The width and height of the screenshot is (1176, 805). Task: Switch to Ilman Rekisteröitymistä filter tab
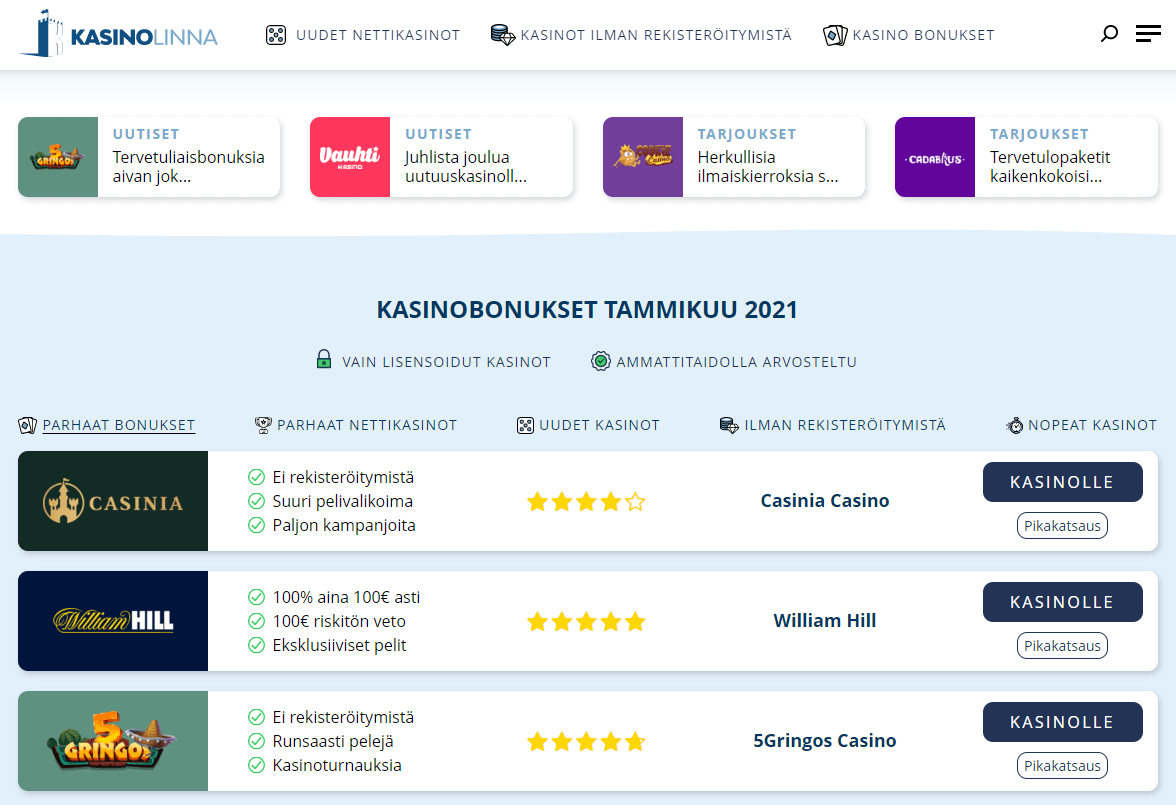click(x=844, y=425)
